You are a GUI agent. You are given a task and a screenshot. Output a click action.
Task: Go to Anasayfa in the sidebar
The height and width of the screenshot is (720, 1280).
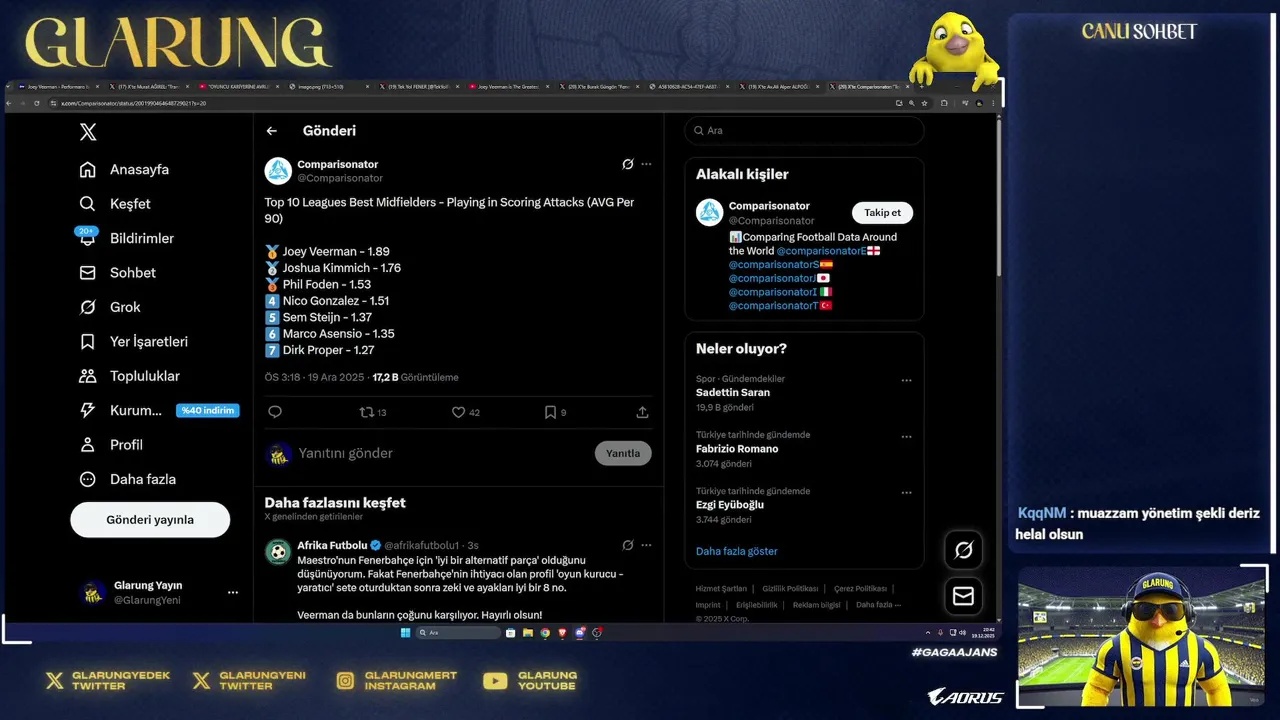124,170
